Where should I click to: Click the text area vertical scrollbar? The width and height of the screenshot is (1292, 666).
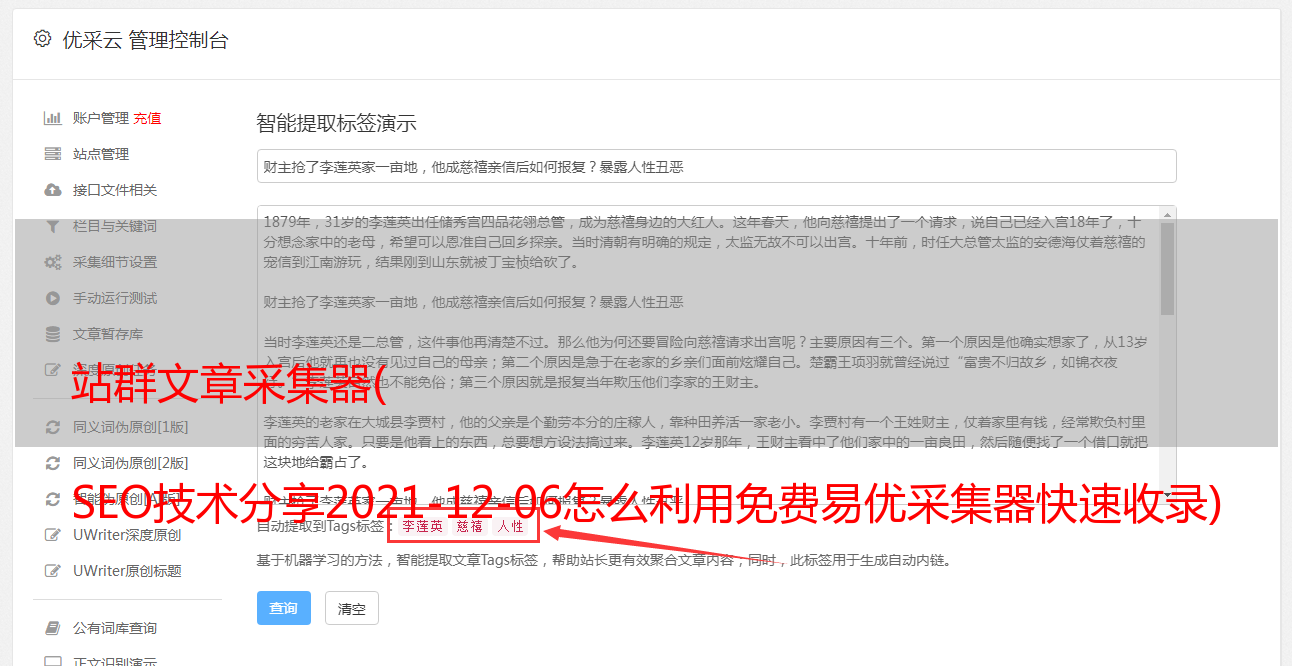tap(1168, 350)
